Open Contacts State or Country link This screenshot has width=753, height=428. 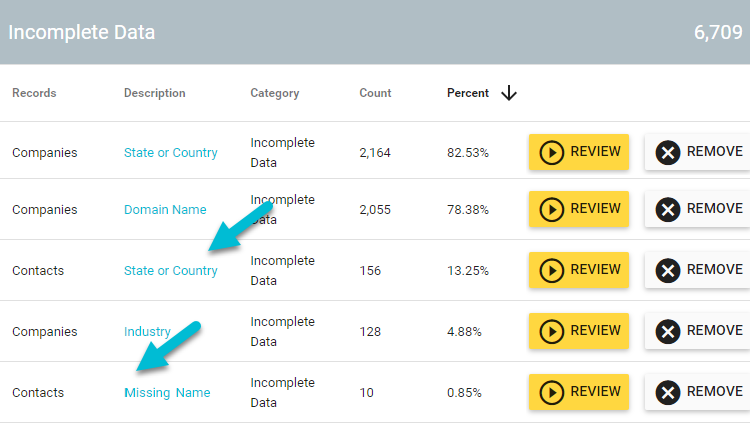pos(170,271)
